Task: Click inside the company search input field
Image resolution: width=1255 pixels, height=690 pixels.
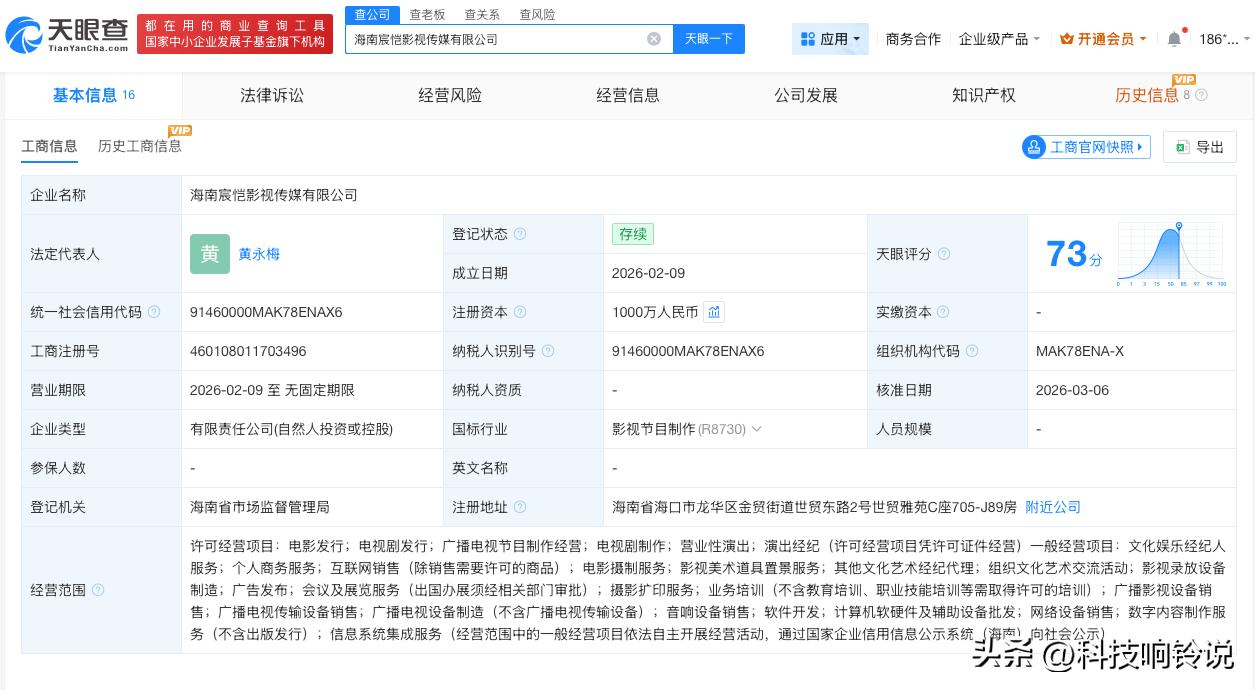Action: [500, 39]
